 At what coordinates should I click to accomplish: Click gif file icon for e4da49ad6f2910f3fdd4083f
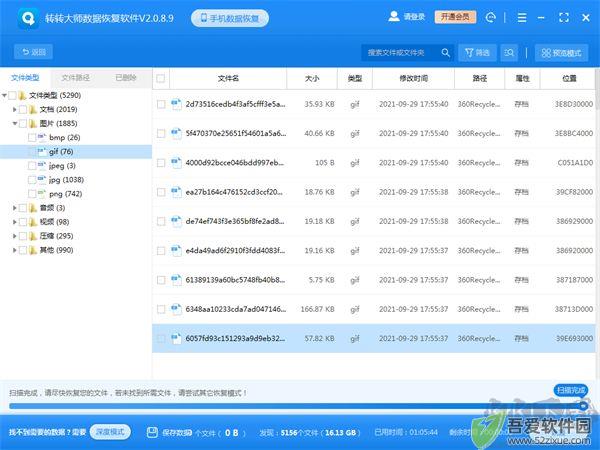point(176,251)
